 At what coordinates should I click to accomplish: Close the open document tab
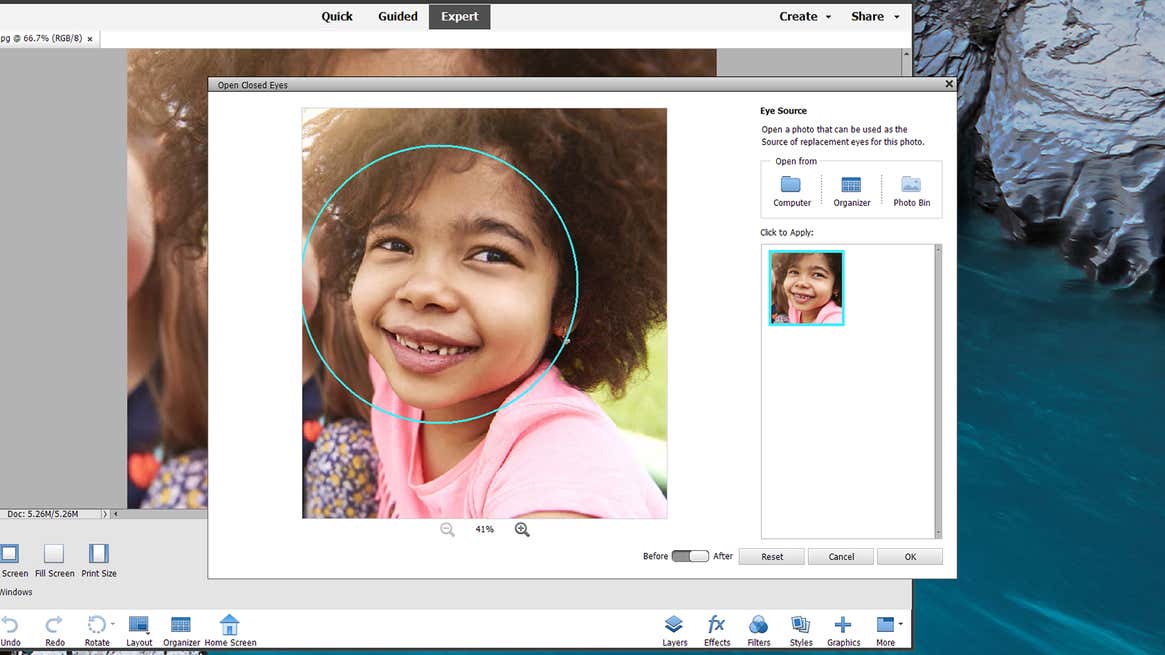[90, 39]
